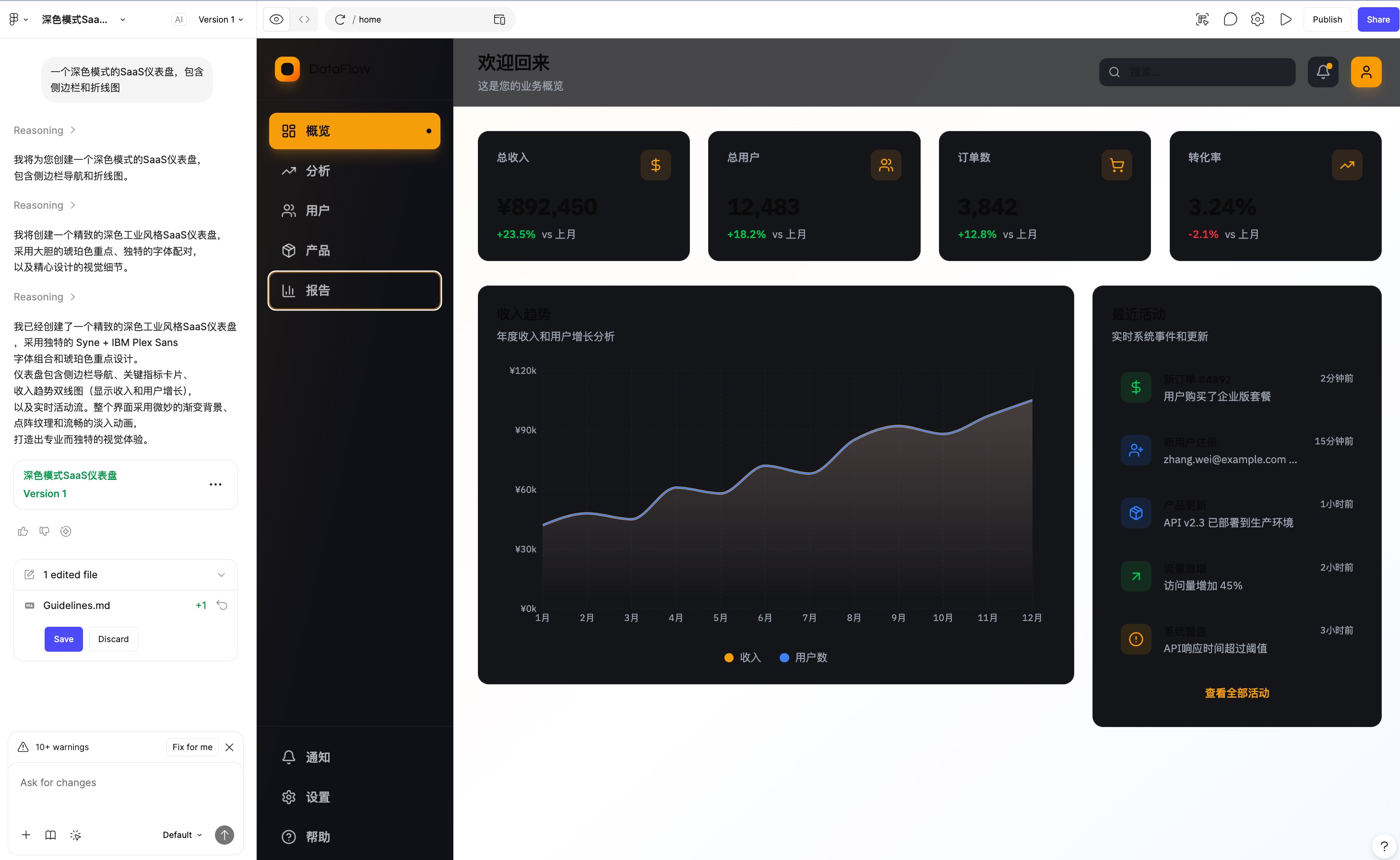The width and height of the screenshot is (1400, 860).
Task: Focus the dashboard search field
Action: [x=1197, y=72]
